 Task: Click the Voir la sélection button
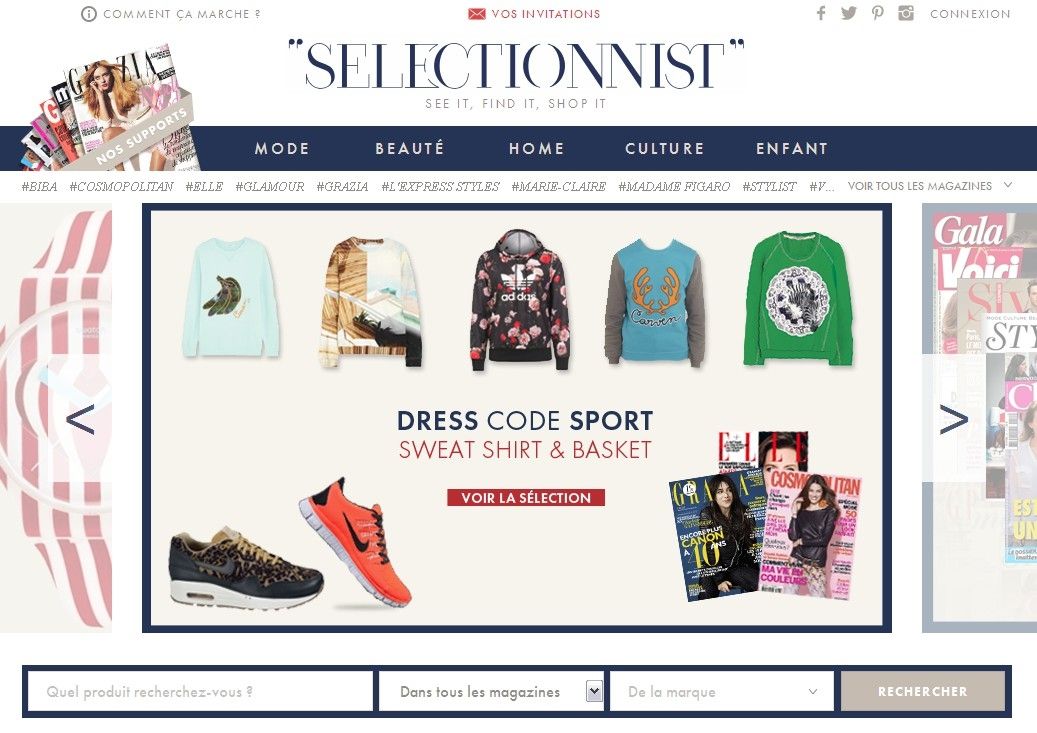coord(526,497)
